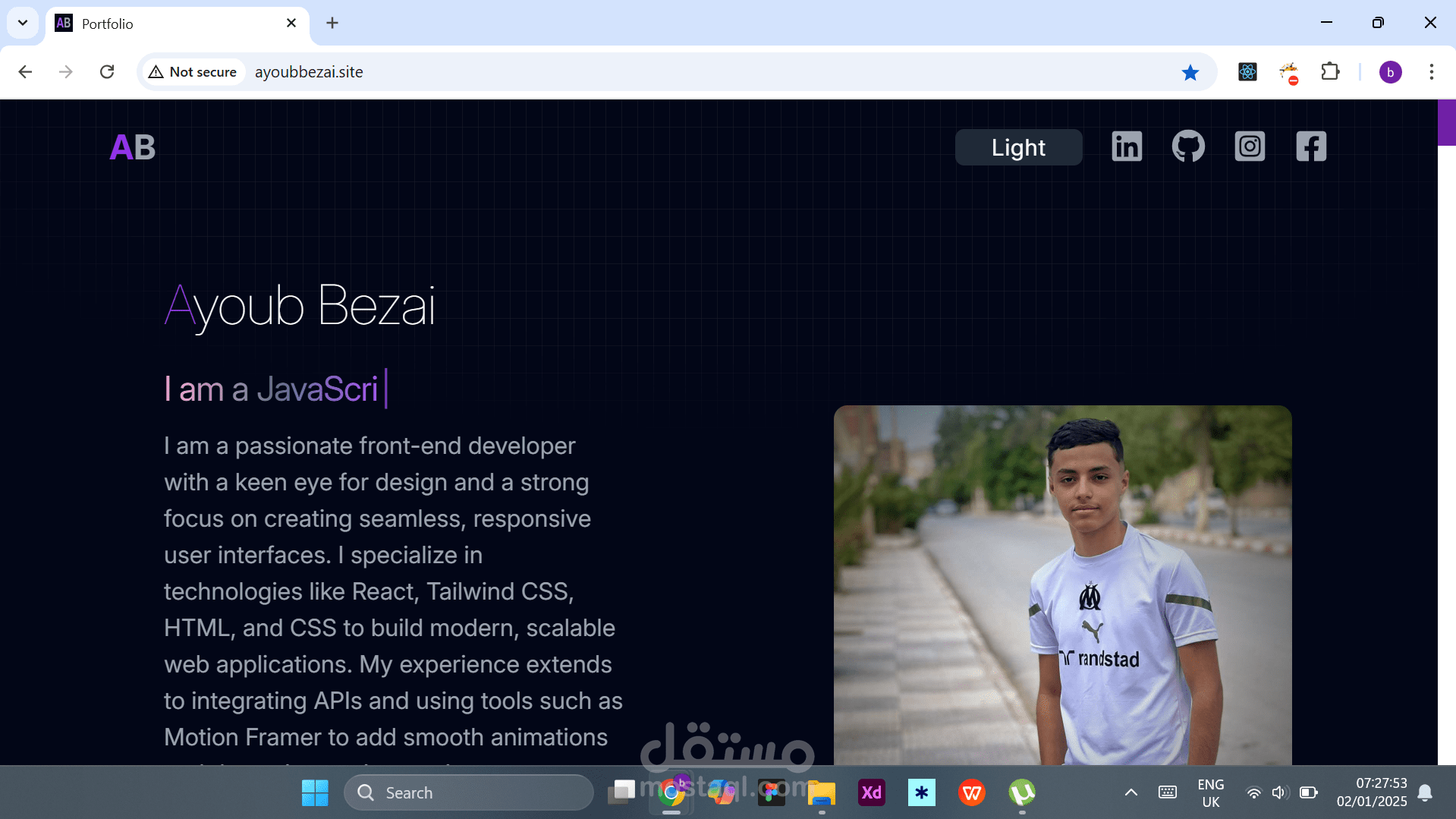This screenshot has width=1456, height=819.
Task: Toggle the Light theme button
Action: [1018, 147]
